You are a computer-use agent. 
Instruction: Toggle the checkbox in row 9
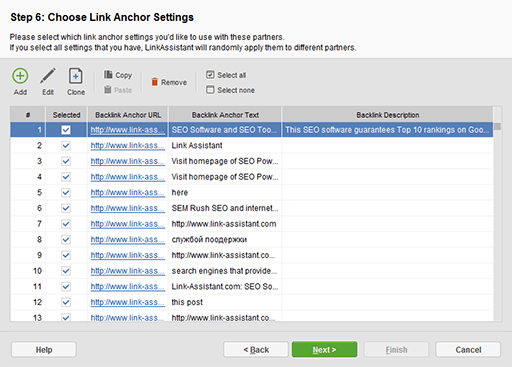point(66,255)
